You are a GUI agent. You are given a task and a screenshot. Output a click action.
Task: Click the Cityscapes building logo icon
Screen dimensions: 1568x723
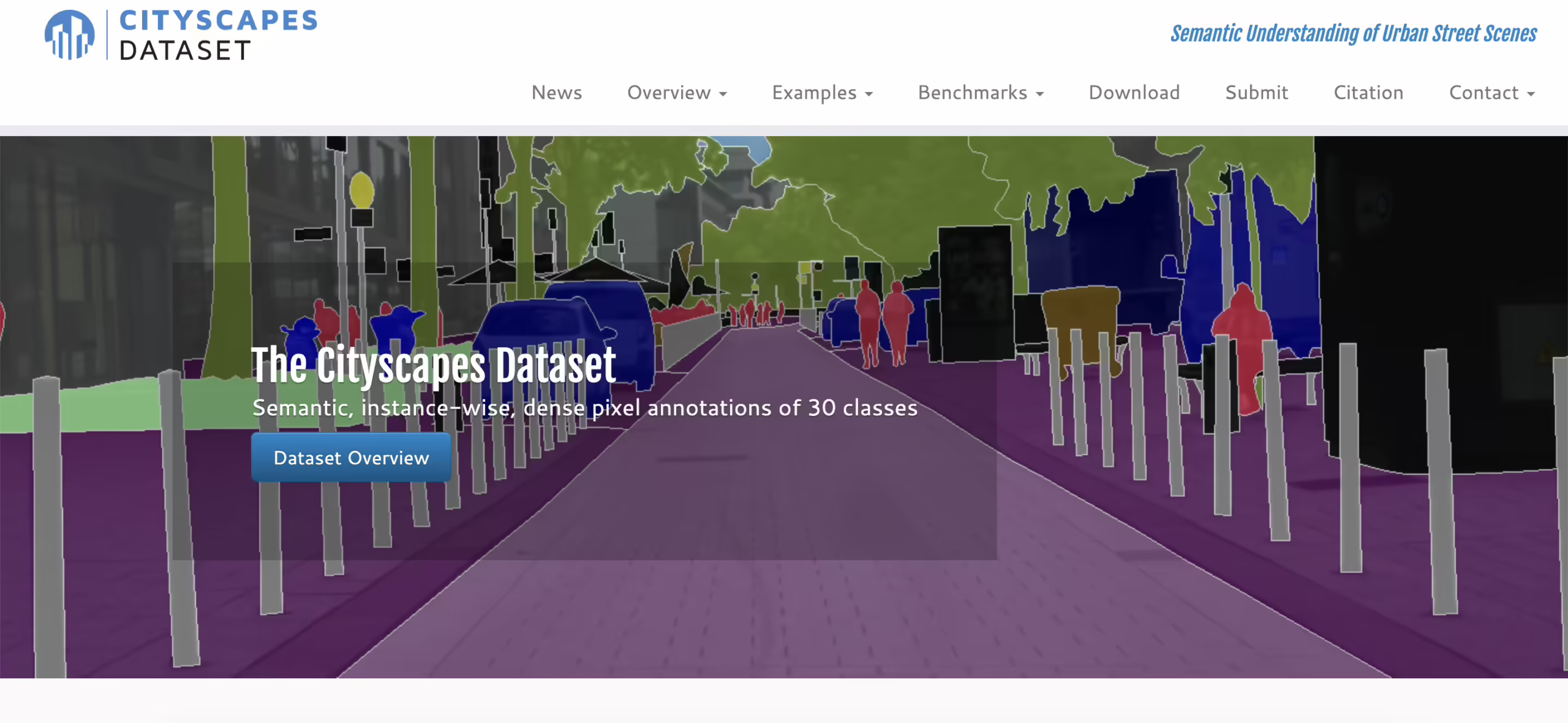[x=69, y=35]
